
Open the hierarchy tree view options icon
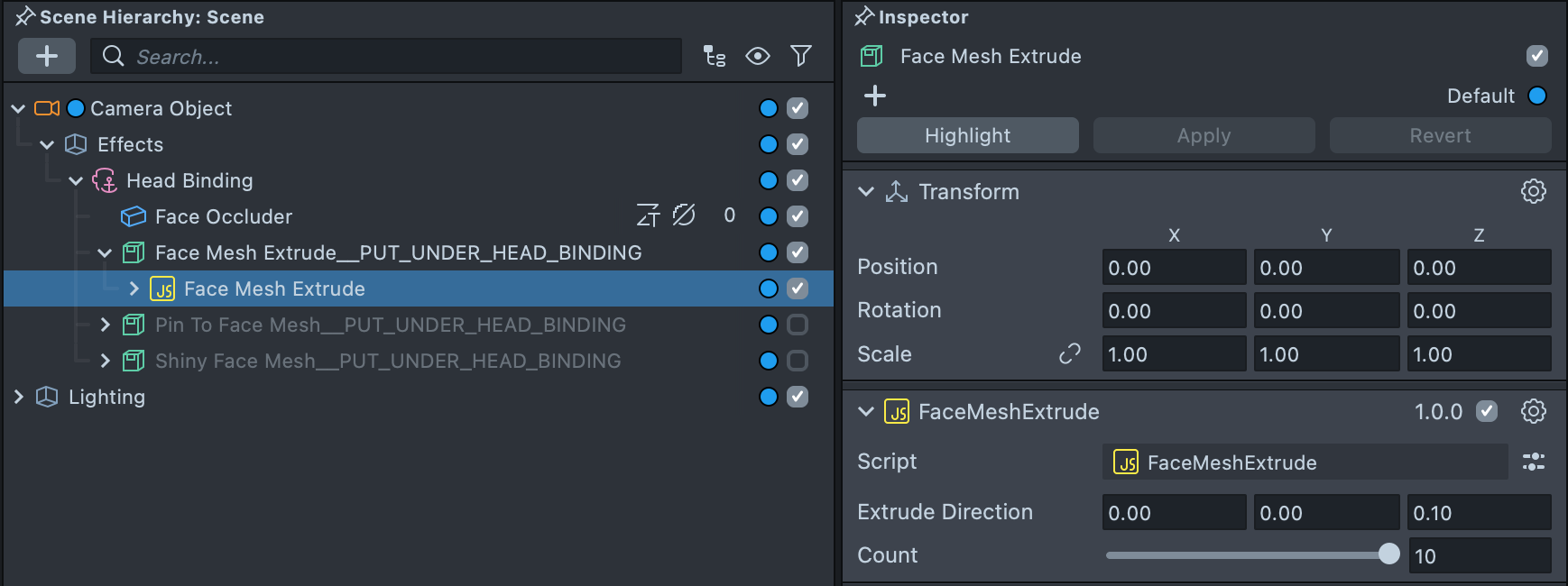click(x=715, y=57)
